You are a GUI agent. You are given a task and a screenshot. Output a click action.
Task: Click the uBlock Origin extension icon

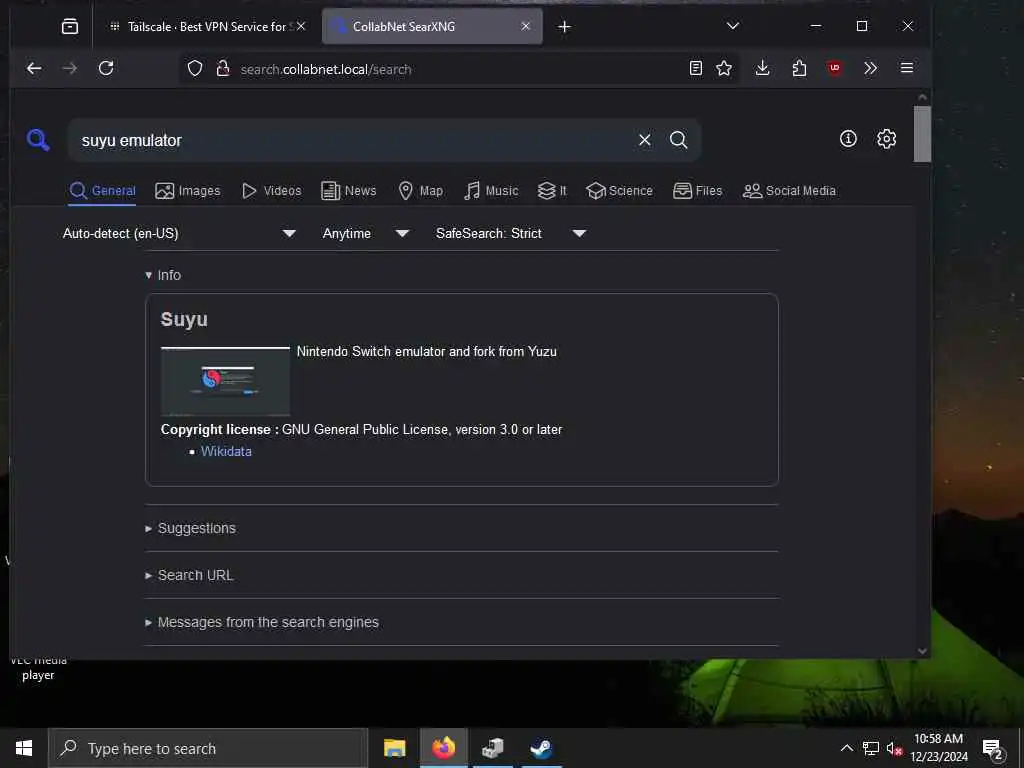coord(835,68)
